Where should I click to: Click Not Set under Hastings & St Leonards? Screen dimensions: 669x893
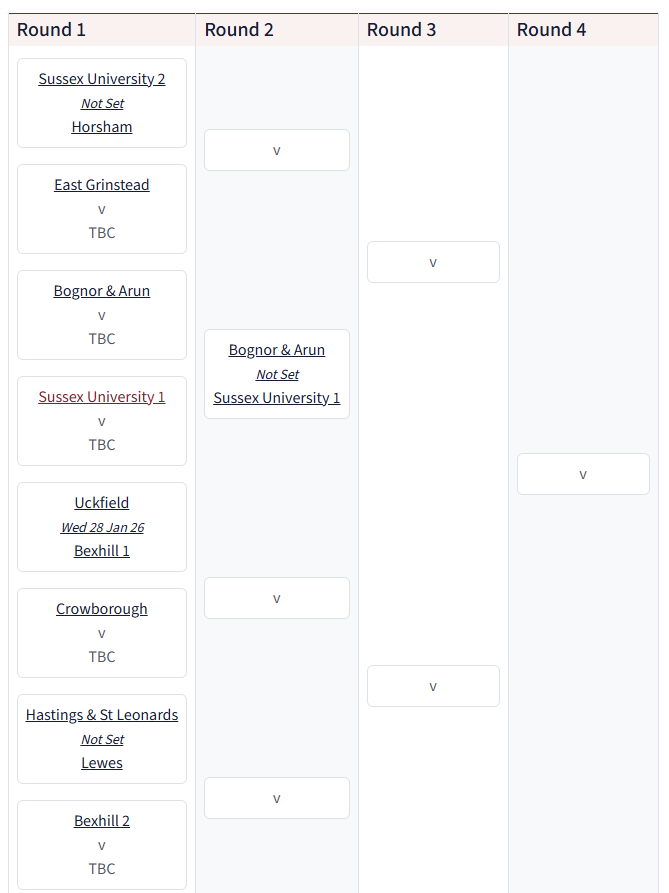pyautogui.click(x=102, y=739)
